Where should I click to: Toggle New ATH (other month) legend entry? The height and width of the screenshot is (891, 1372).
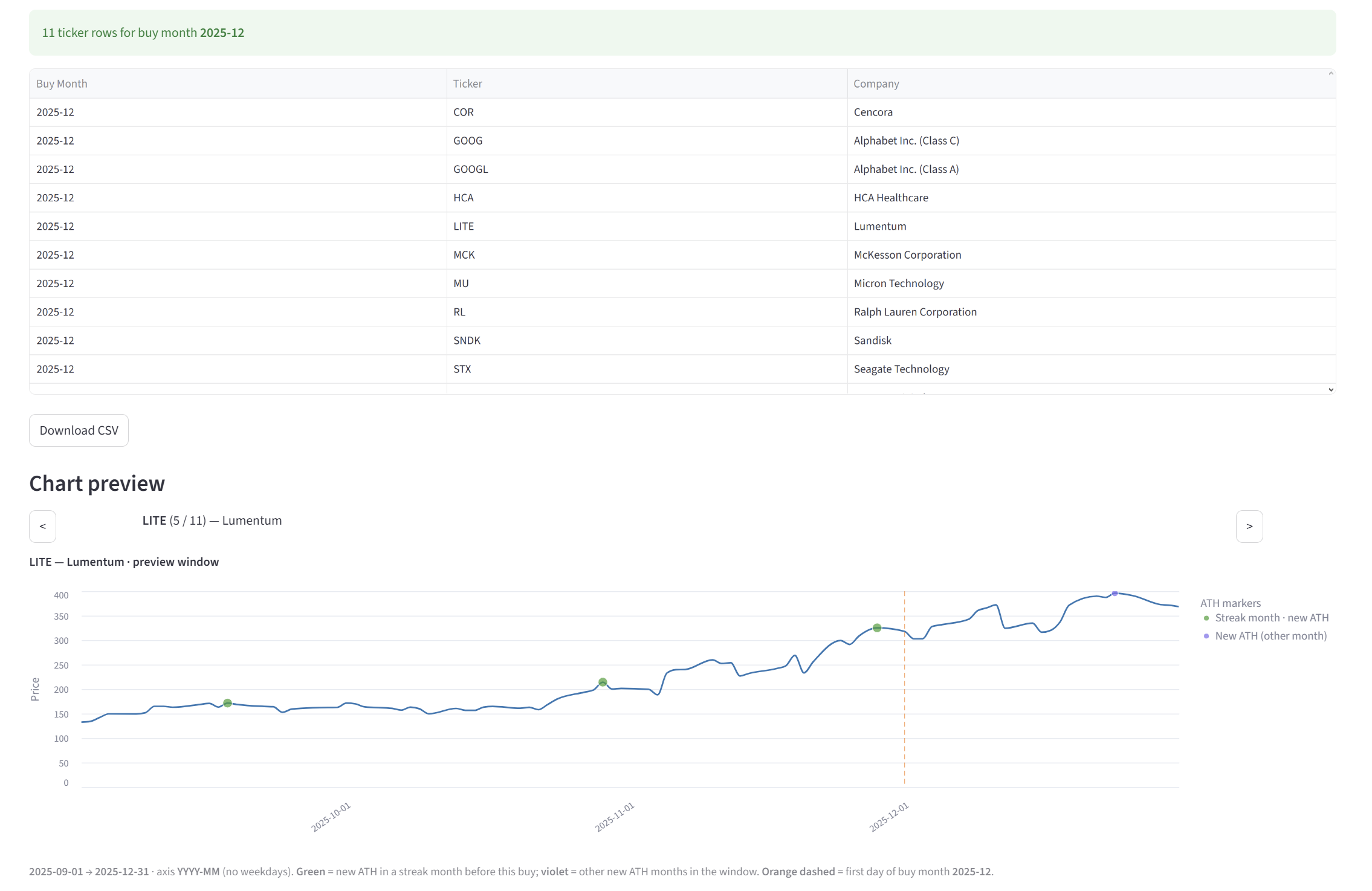coord(1270,636)
